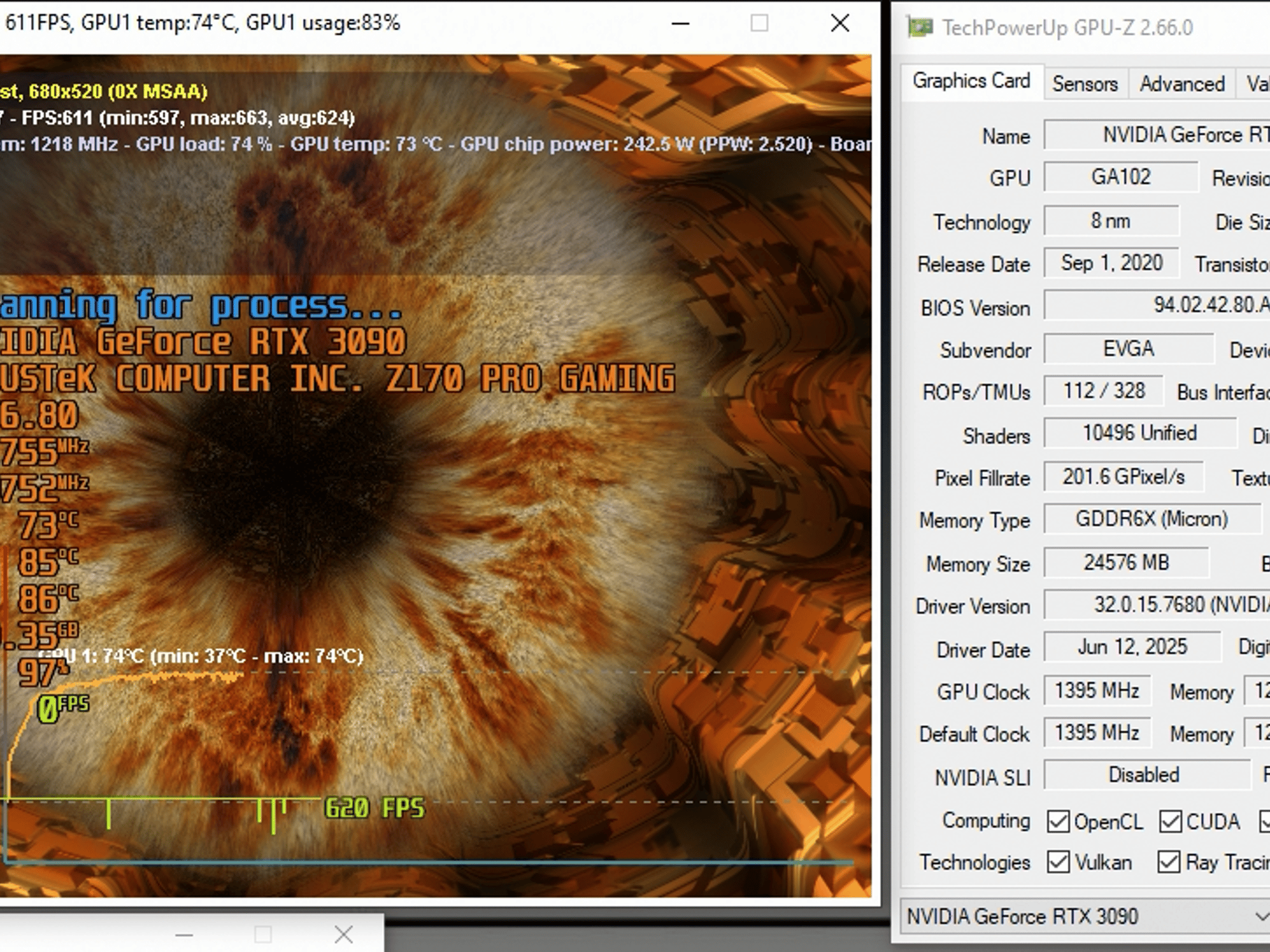Click the Name field NVIDIA GeForce RTX
The image size is (1270, 952).
[1157, 135]
